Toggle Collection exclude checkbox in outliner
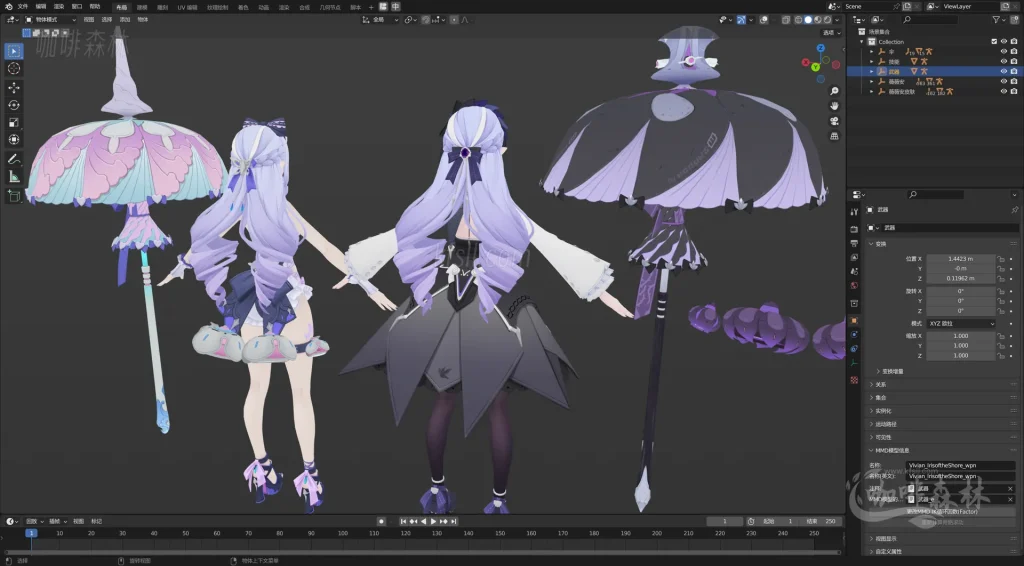The width and height of the screenshot is (1024, 566). point(994,41)
